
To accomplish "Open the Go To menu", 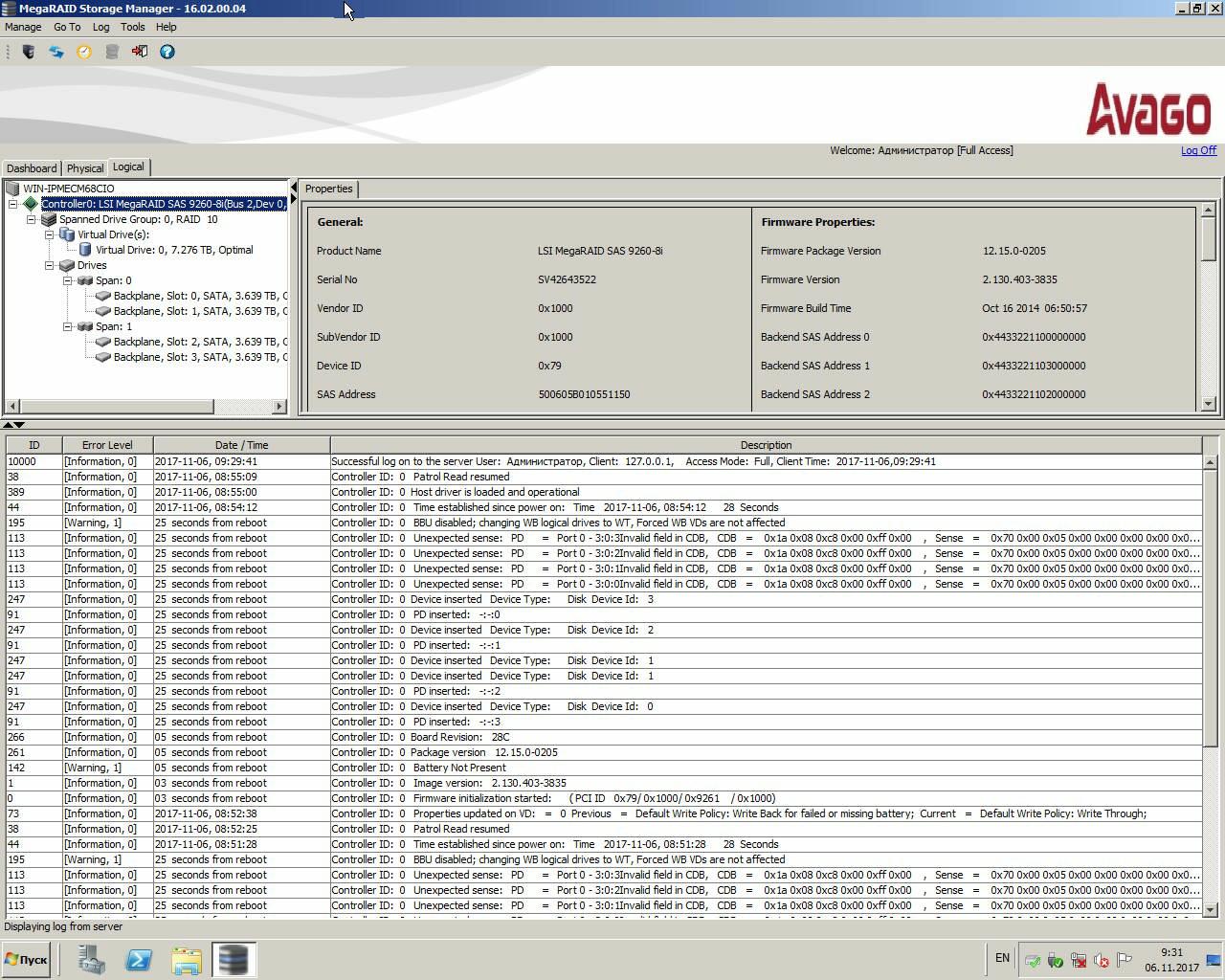I will pos(67,27).
